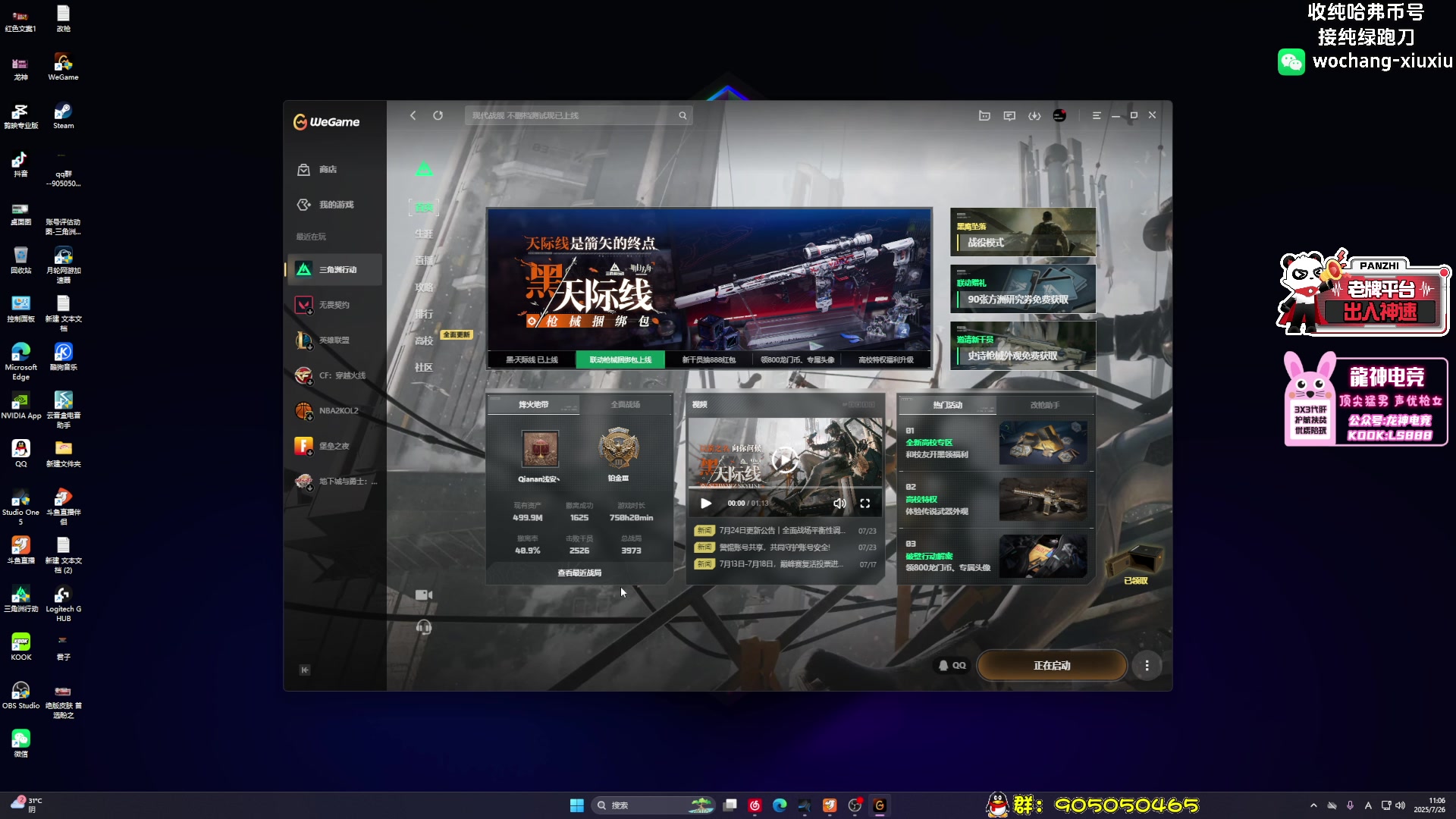Select CF: 穿越火线 in the games list
Screen dimensions: 1456x819
click(335, 375)
